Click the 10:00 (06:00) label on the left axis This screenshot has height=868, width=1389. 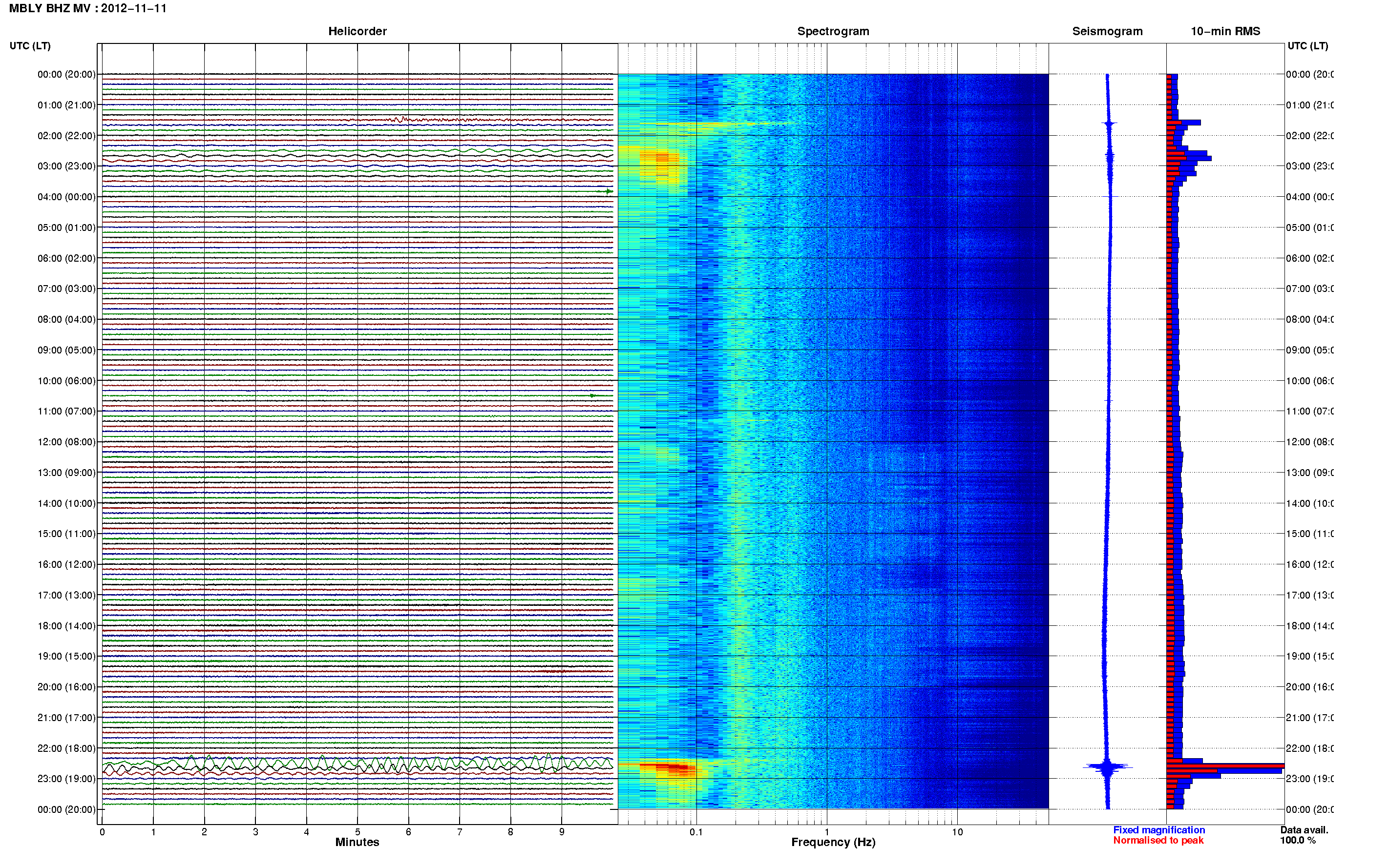tap(66, 381)
